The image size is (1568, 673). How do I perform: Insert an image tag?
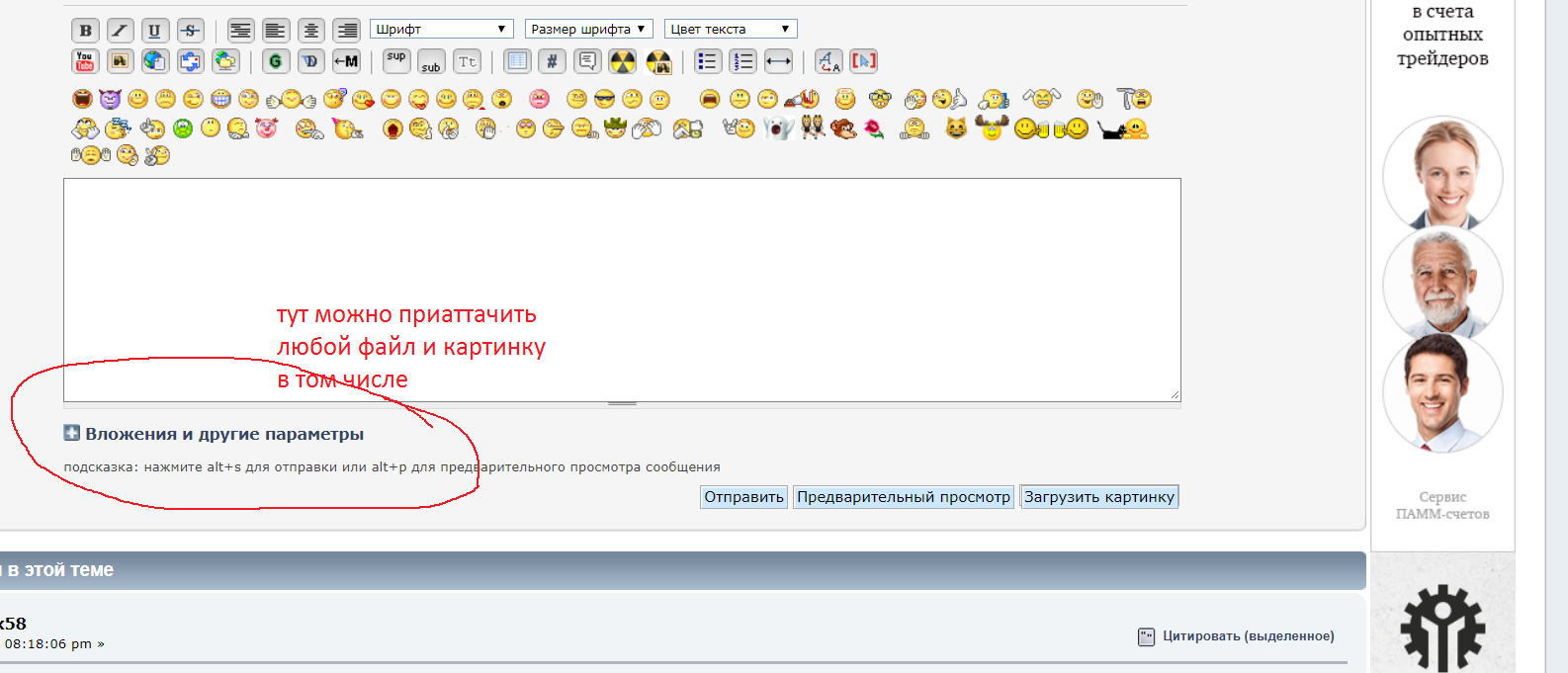point(120,61)
